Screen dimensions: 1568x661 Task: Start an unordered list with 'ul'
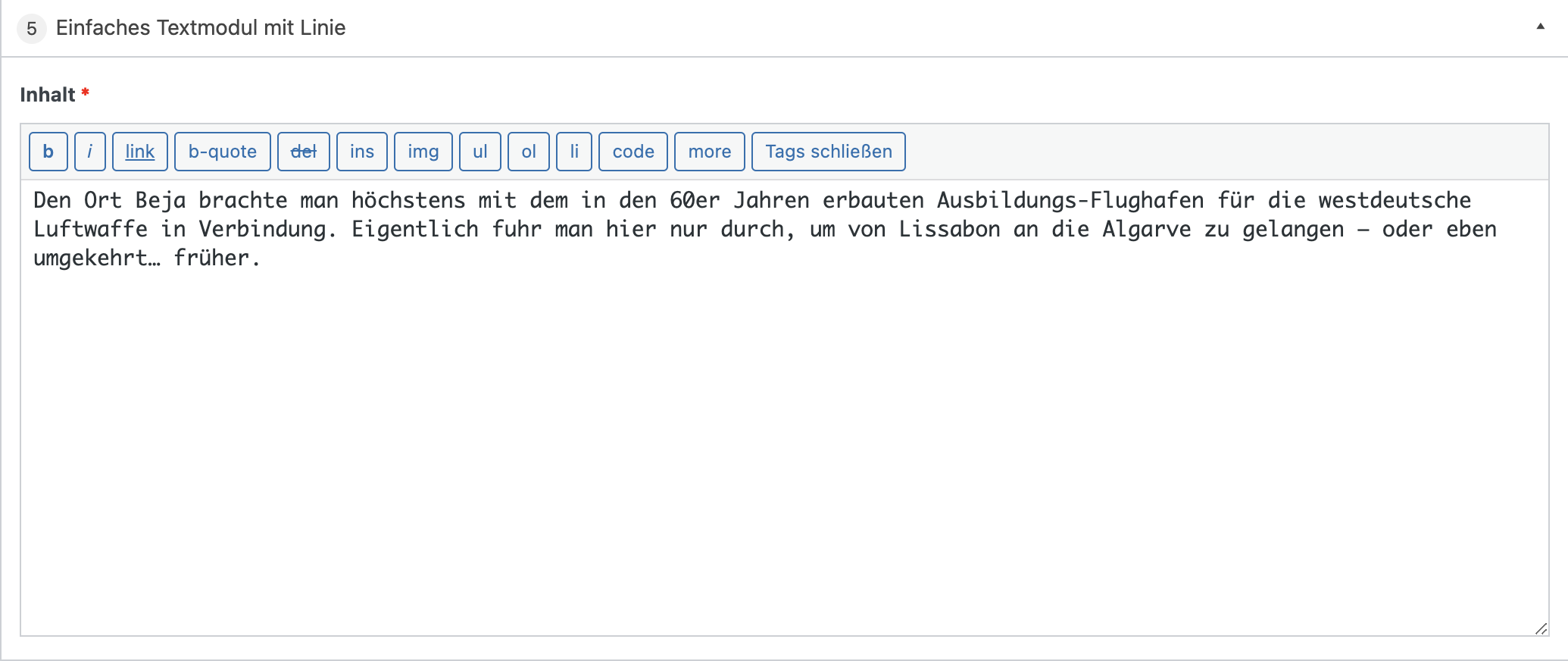tap(480, 152)
